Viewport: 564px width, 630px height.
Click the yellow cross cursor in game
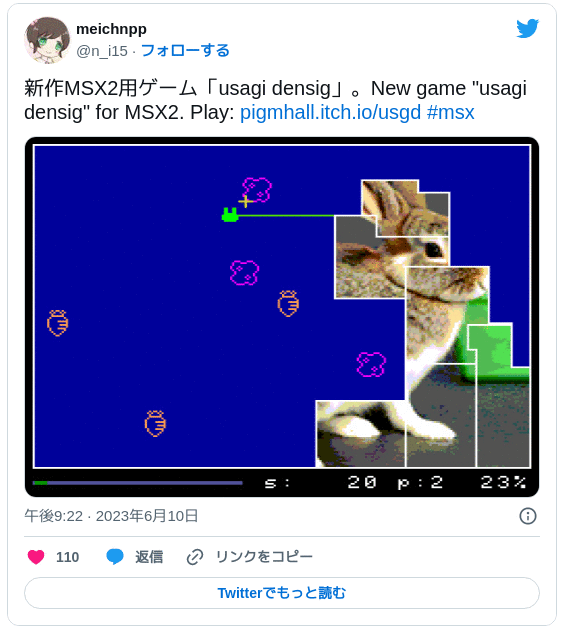click(245, 201)
